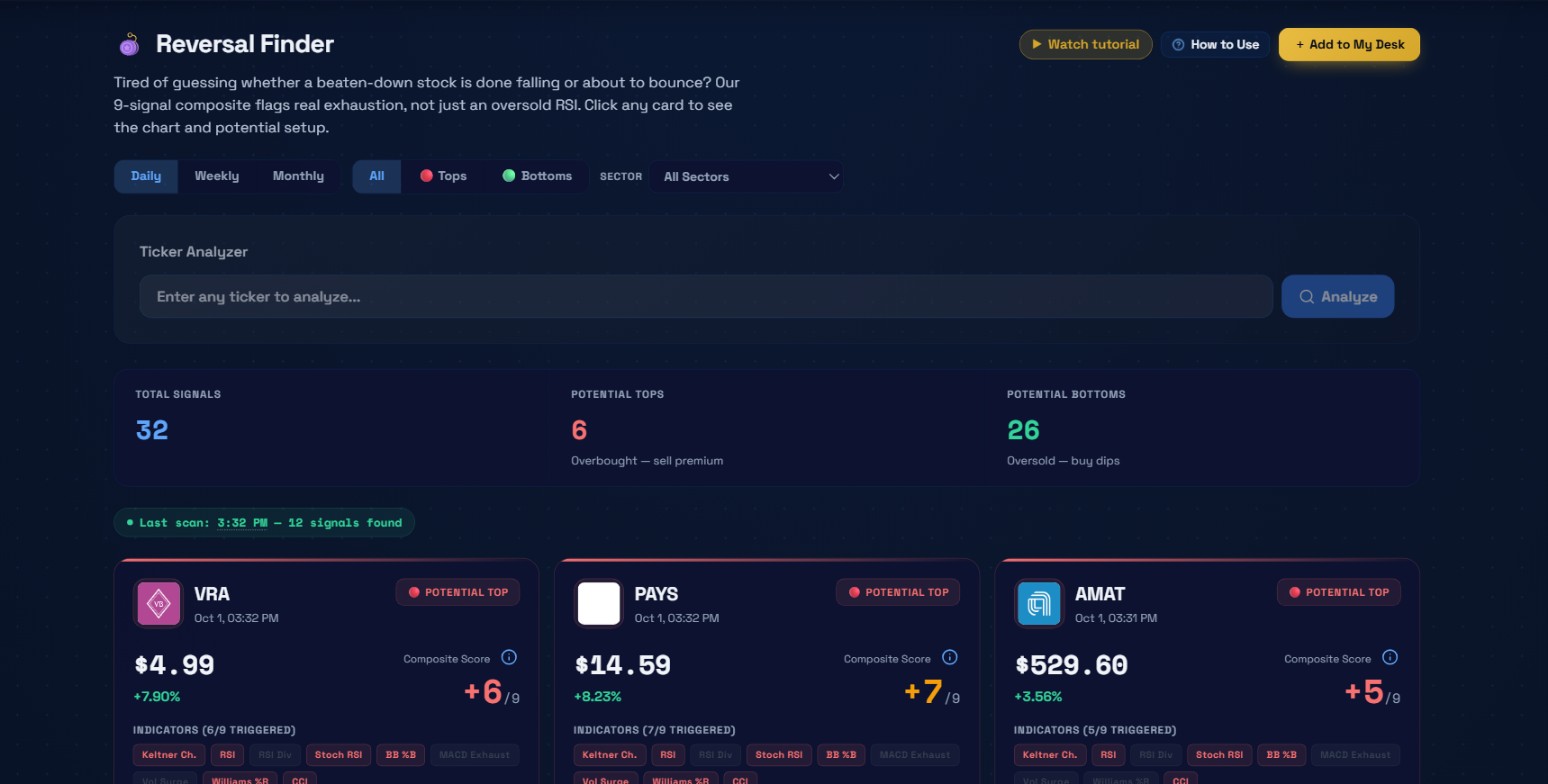Click the $4.99 price on VRA

174,665
